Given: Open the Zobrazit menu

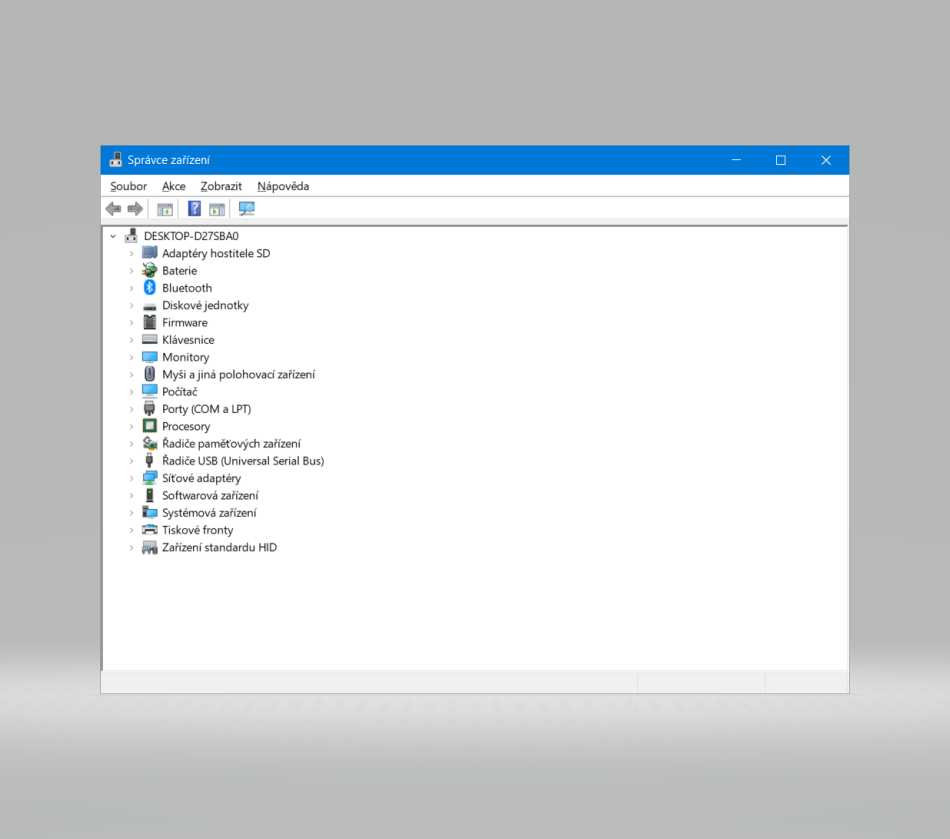Looking at the screenshot, I should (221, 186).
